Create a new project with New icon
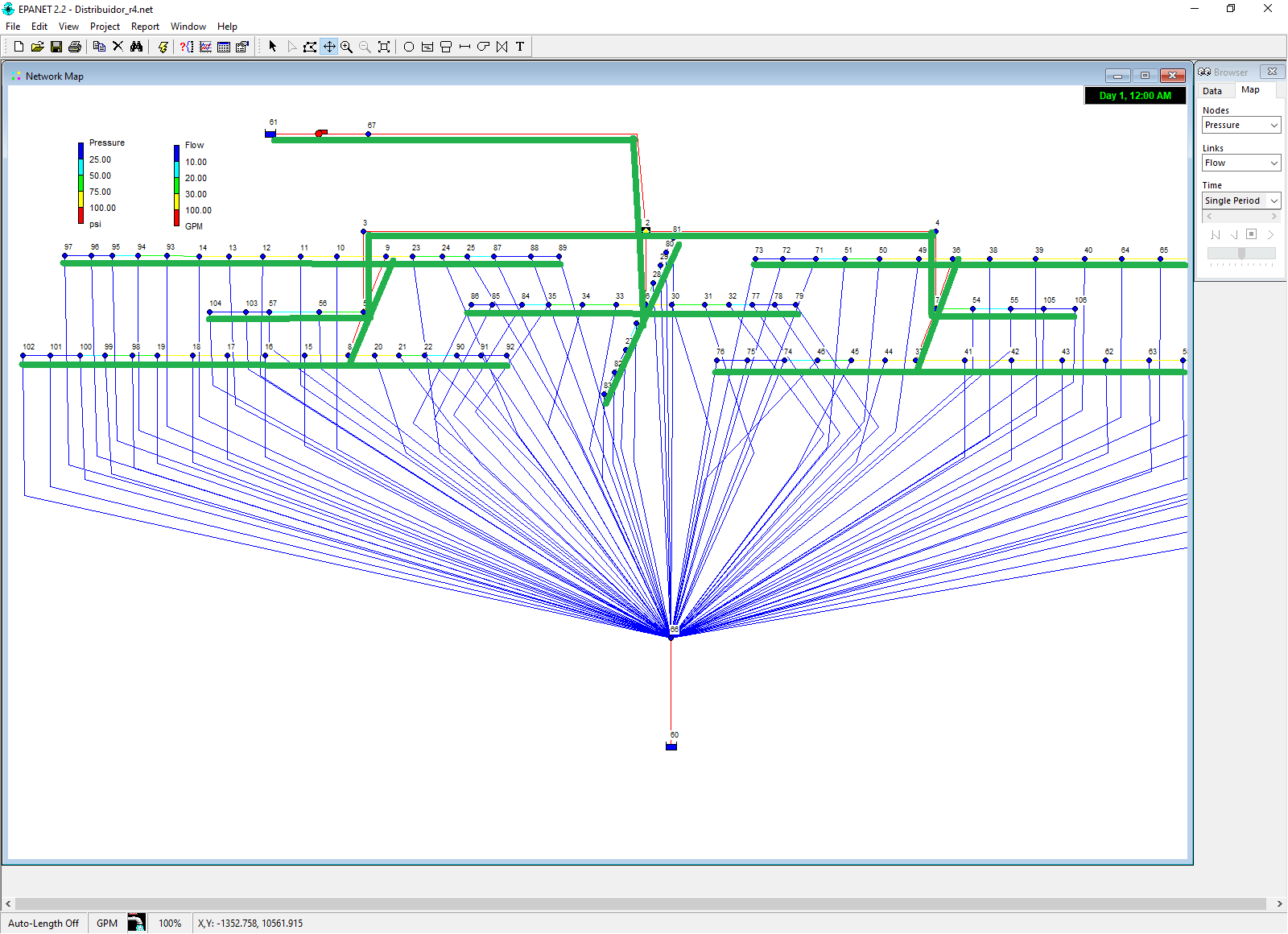 (19, 47)
